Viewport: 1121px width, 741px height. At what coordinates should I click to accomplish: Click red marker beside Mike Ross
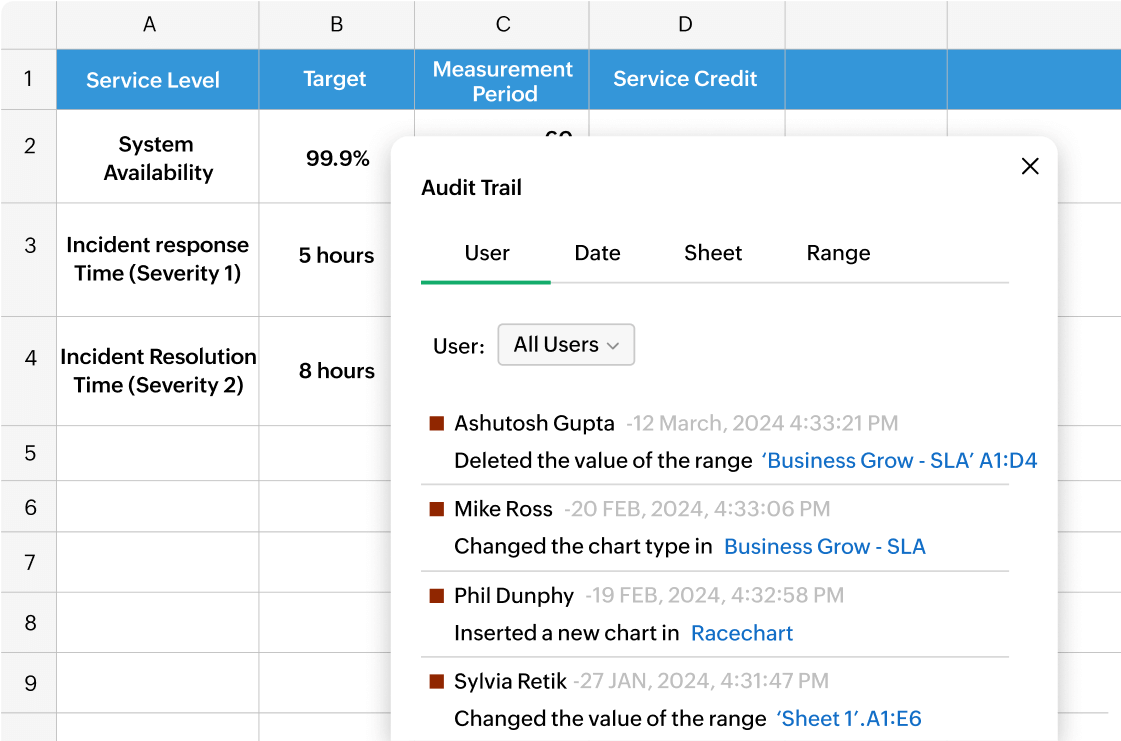[436, 510]
